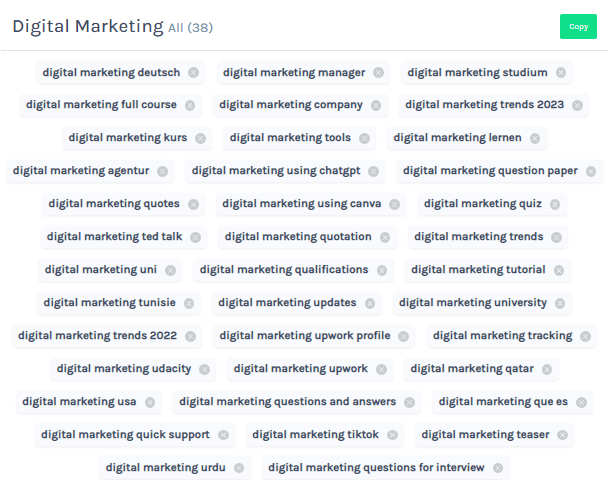Click 'digital marketing full course' keyword text
The height and width of the screenshot is (480, 611).
pyautogui.click(x=101, y=105)
